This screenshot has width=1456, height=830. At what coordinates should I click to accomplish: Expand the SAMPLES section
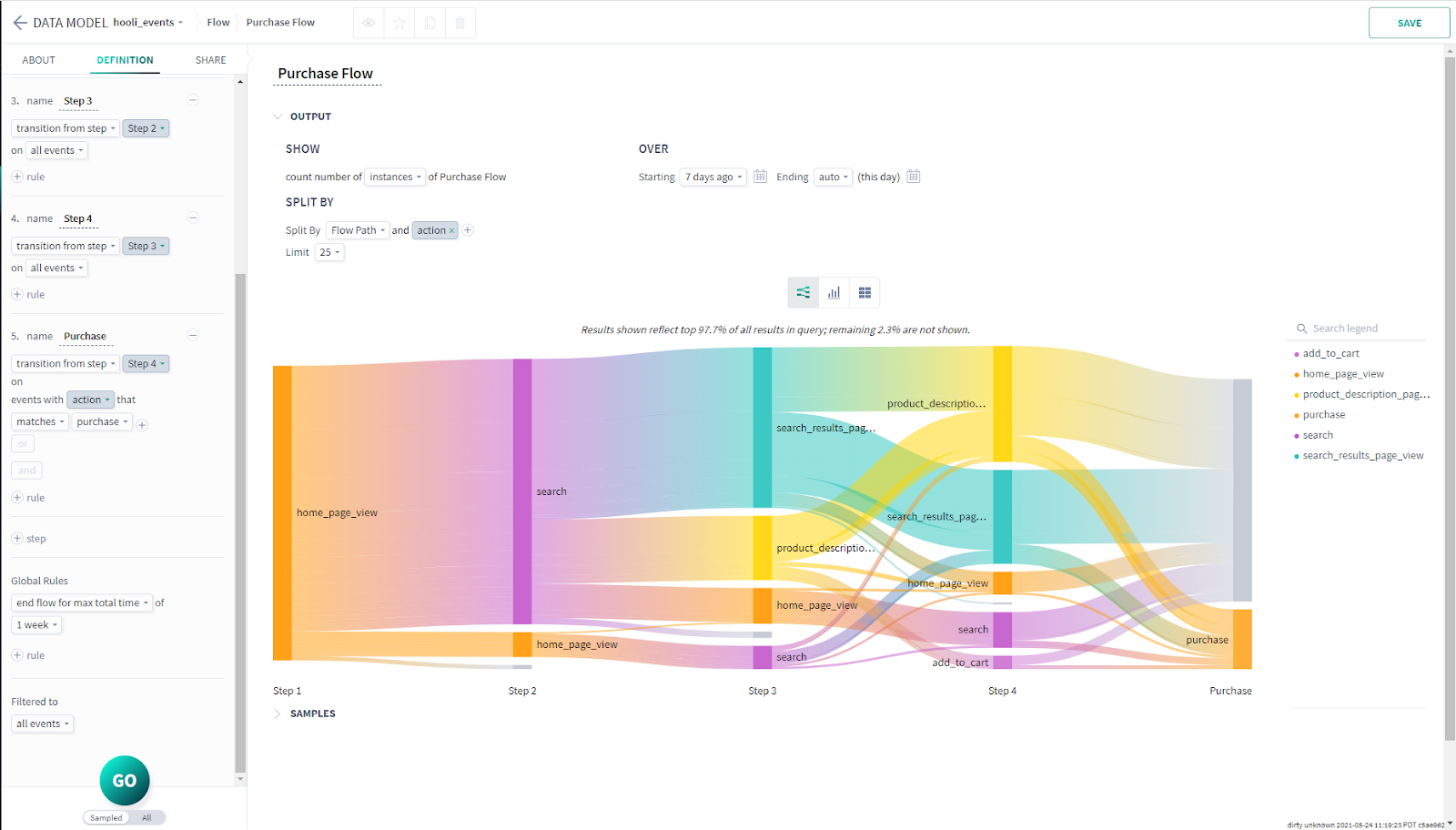click(278, 714)
